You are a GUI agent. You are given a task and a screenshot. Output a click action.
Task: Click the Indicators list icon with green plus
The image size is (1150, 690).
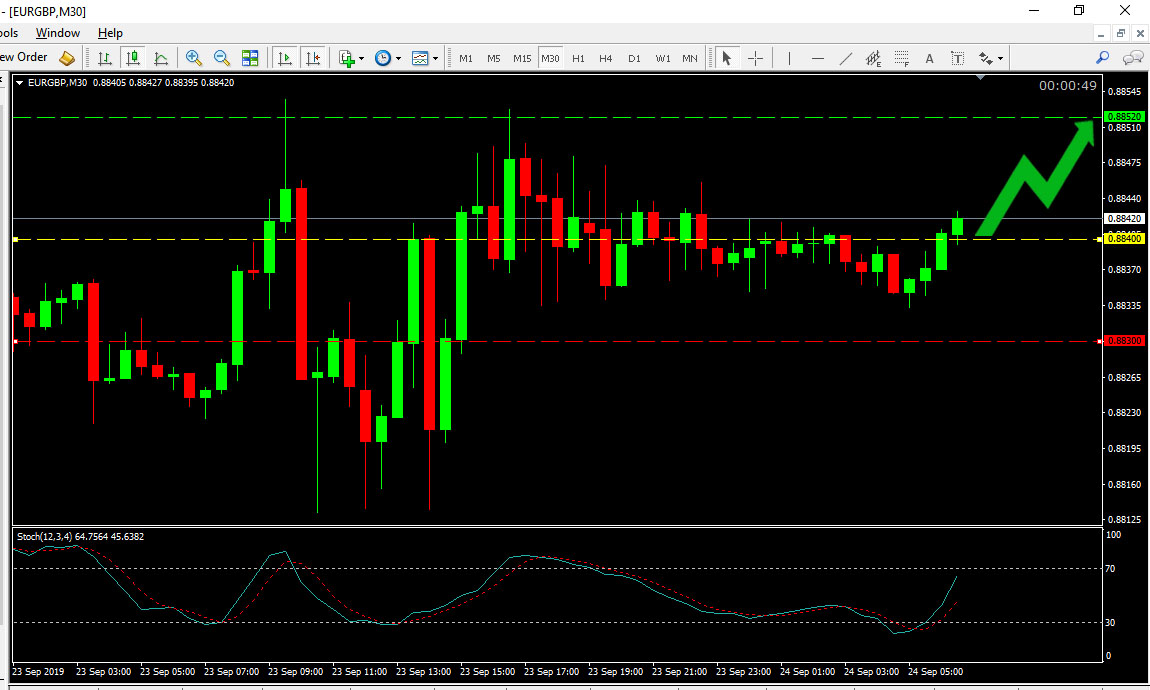(x=347, y=58)
